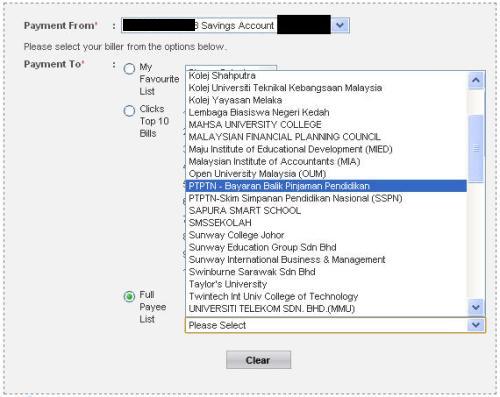
Task: Click the Clear button
Action: coord(258,360)
